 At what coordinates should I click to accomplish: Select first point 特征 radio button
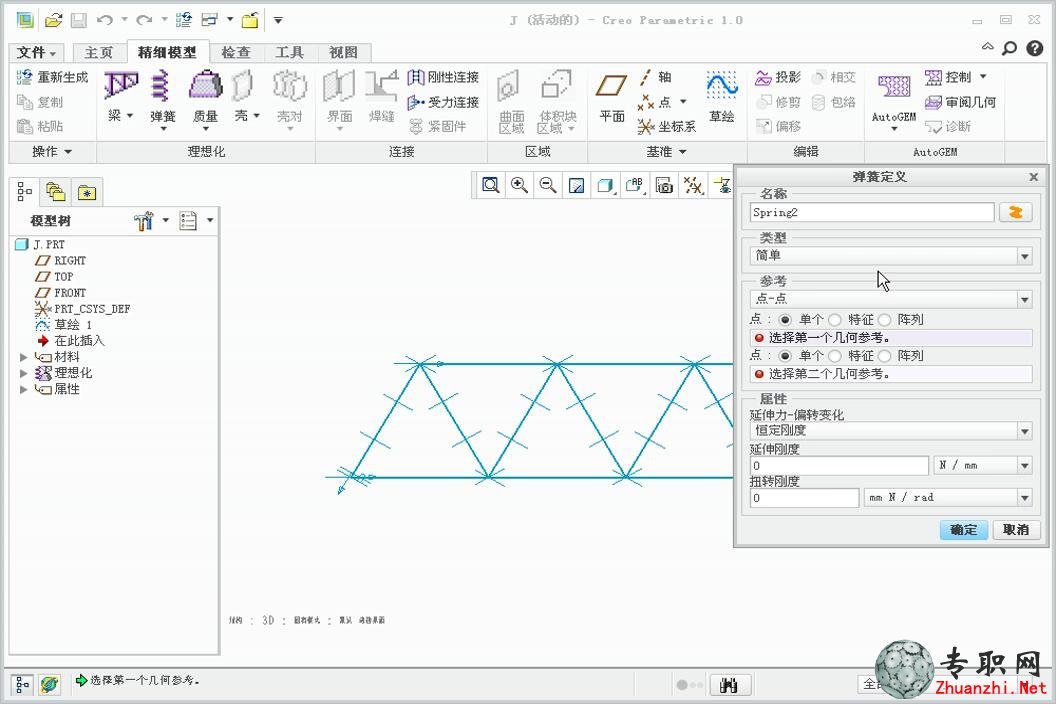[834, 319]
